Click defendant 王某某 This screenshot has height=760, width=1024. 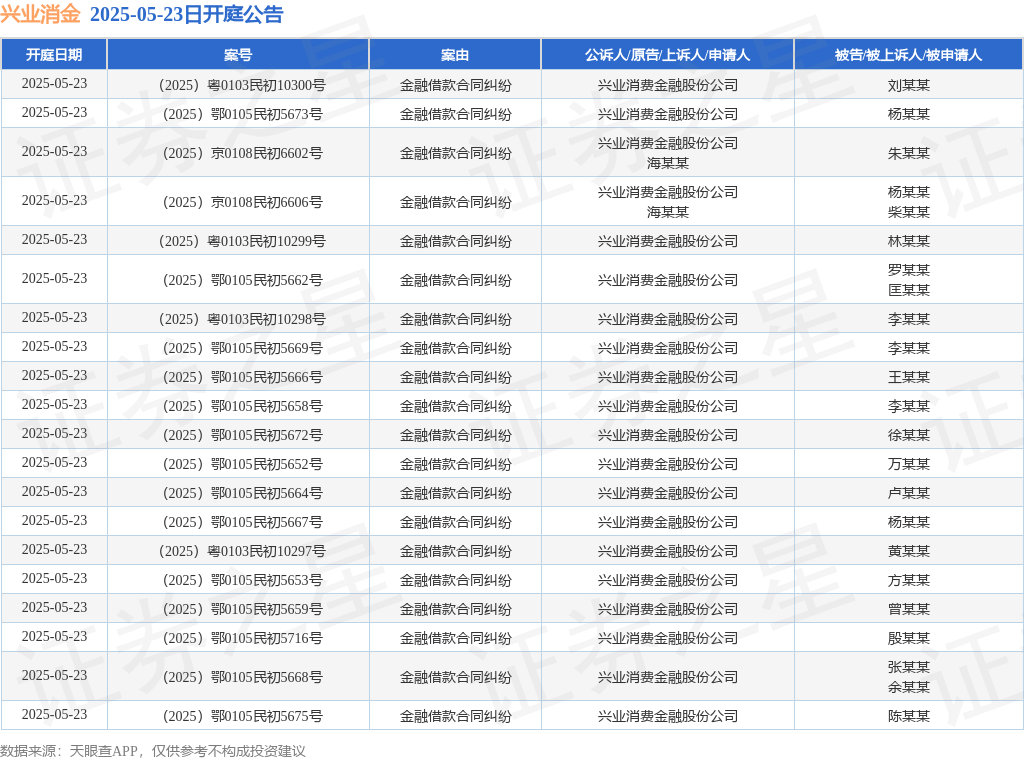(x=908, y=377)
